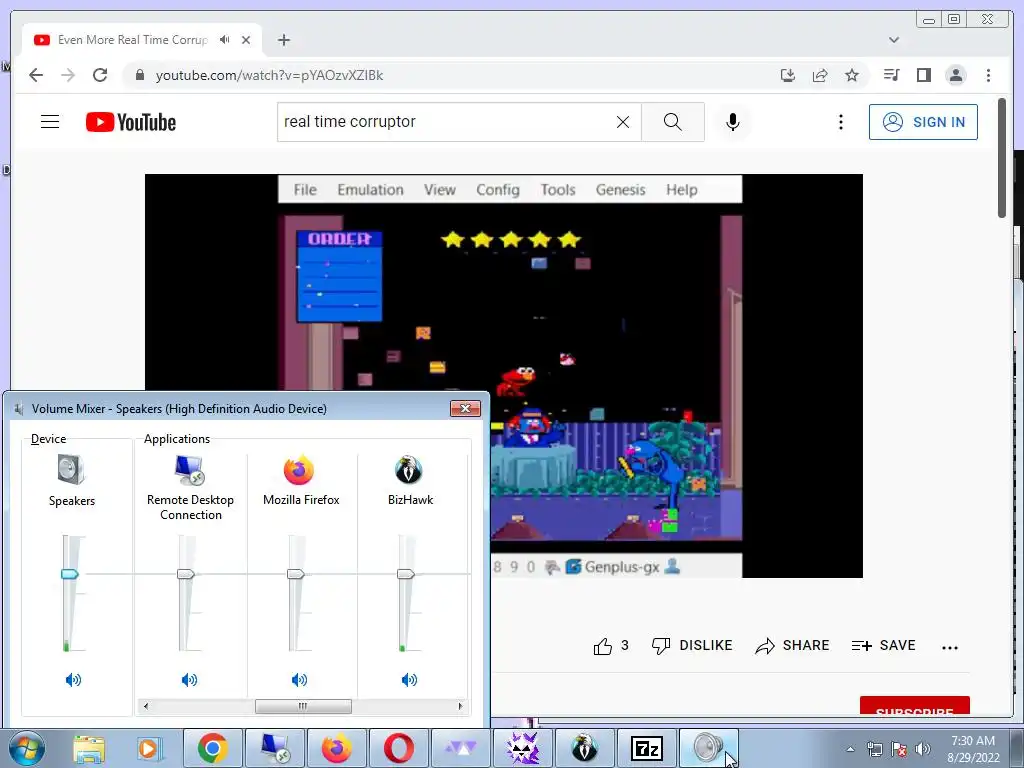Image resolution: width=1024 pixels, height=768 pixels.
Task: Click the video player area
Action: coord(504,376)
